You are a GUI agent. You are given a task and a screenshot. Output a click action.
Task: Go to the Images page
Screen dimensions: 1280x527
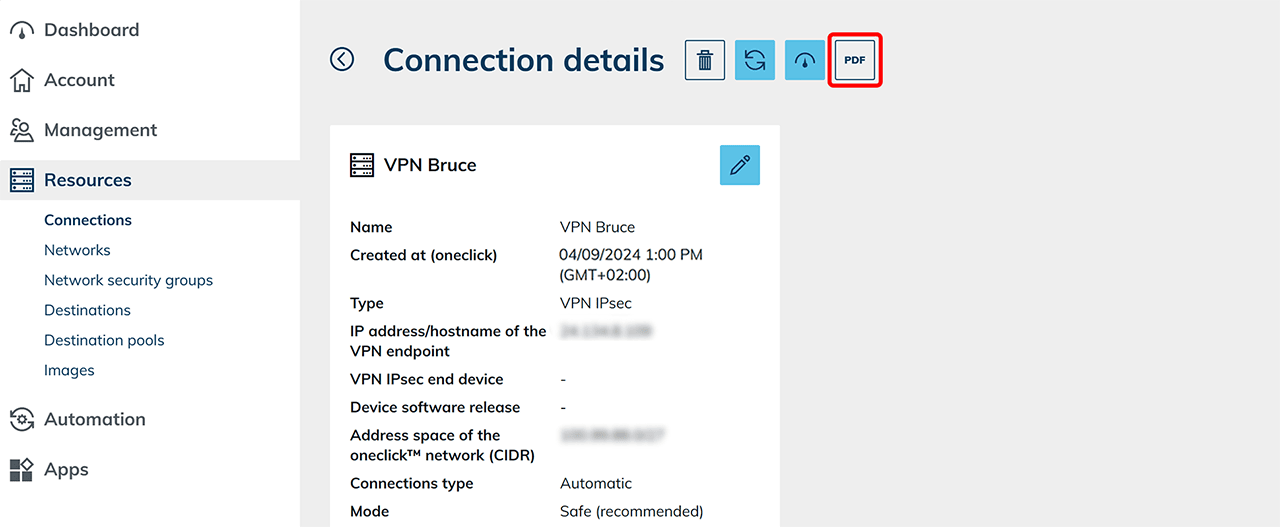69,370
